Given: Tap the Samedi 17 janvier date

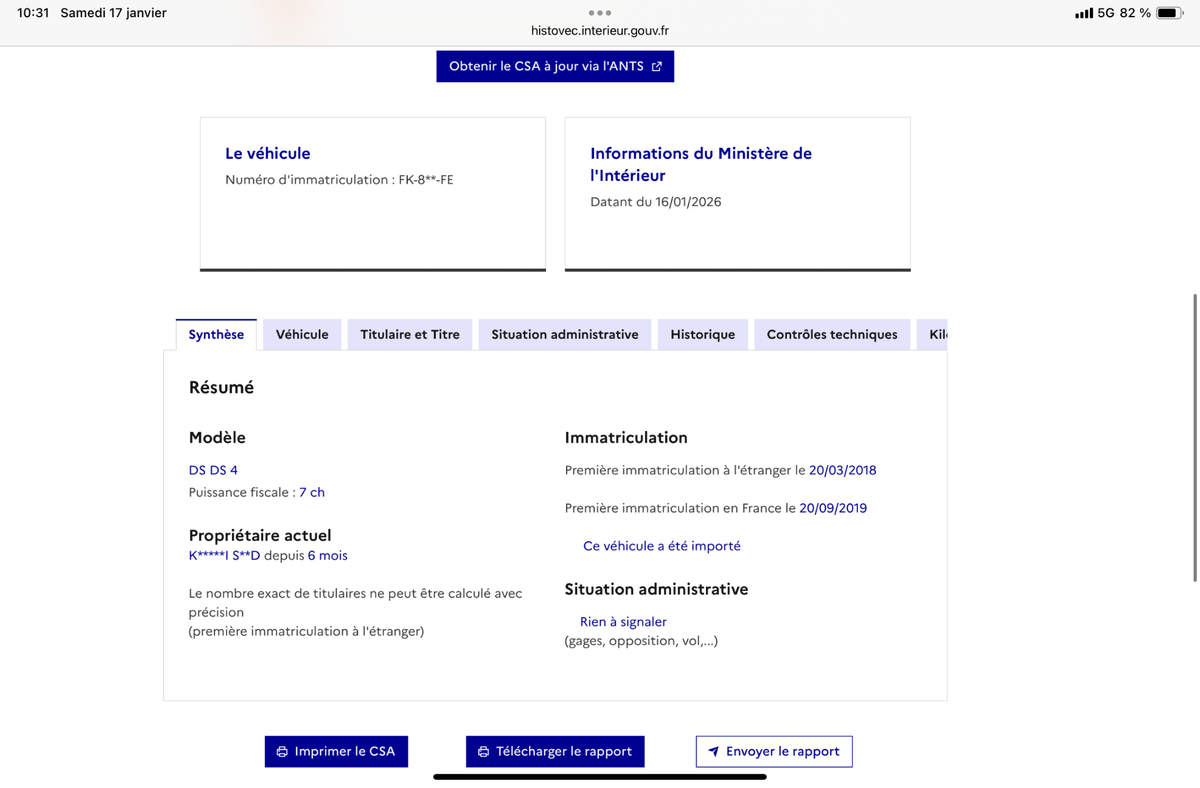Looking at the screenshot, I should click(113, 13).
